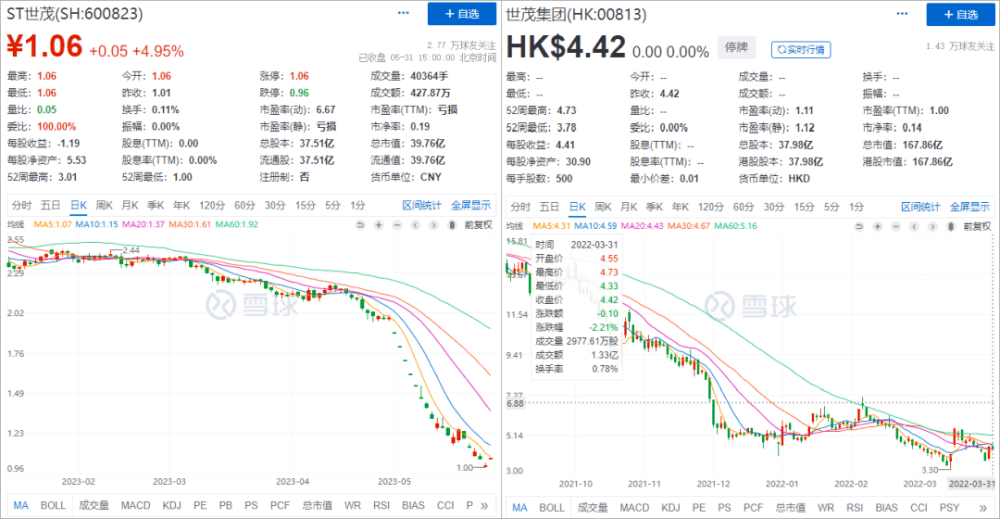Expand more indicators arrow in ST世茂 panel
This screenshot has width=1000, height=519.
click(484, 506)
